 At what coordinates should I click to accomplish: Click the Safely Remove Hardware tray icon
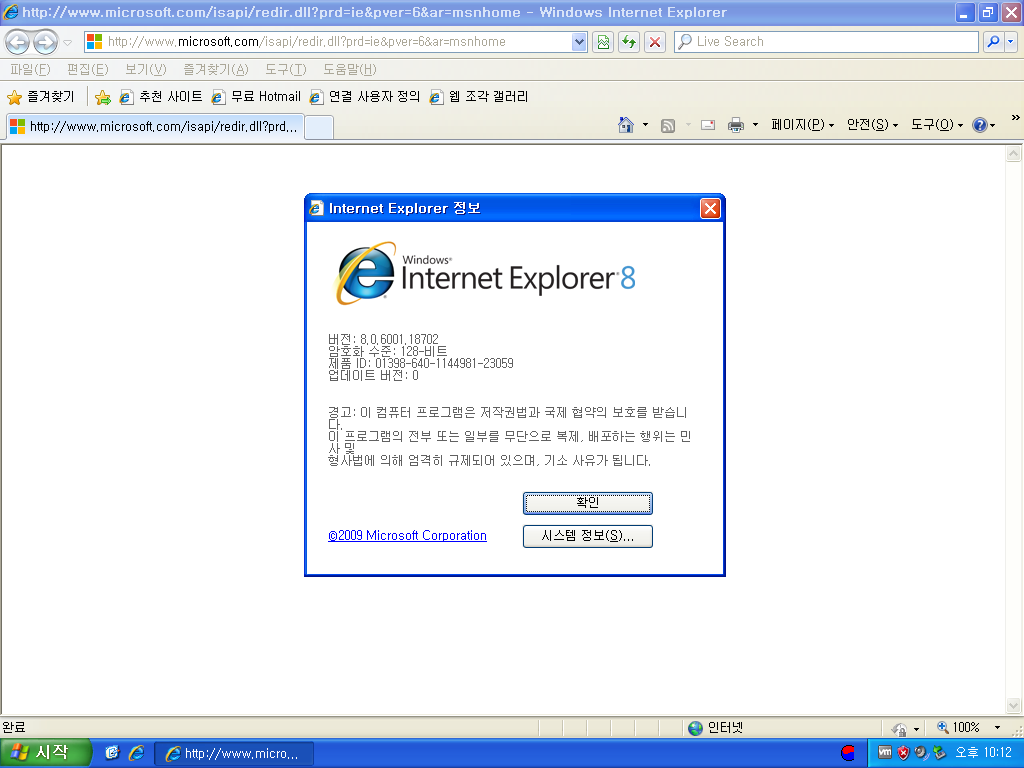(x=938, y=753)
